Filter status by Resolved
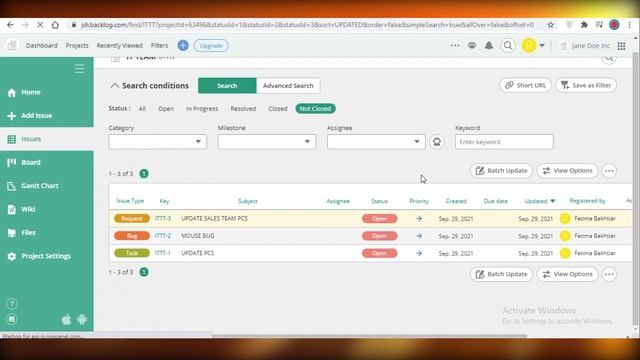 point(243,109)
